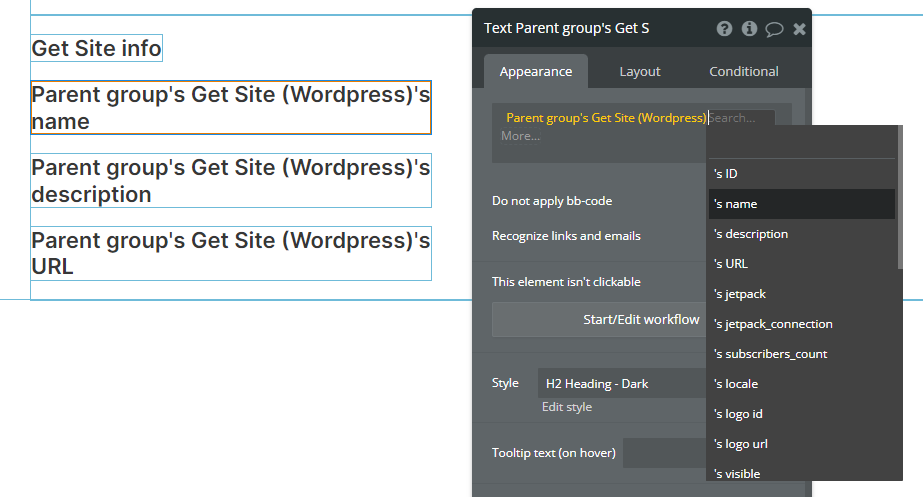Screen dimensions: 923x497
Task: Click the "More..." expression link
Action: pos(520,136)
